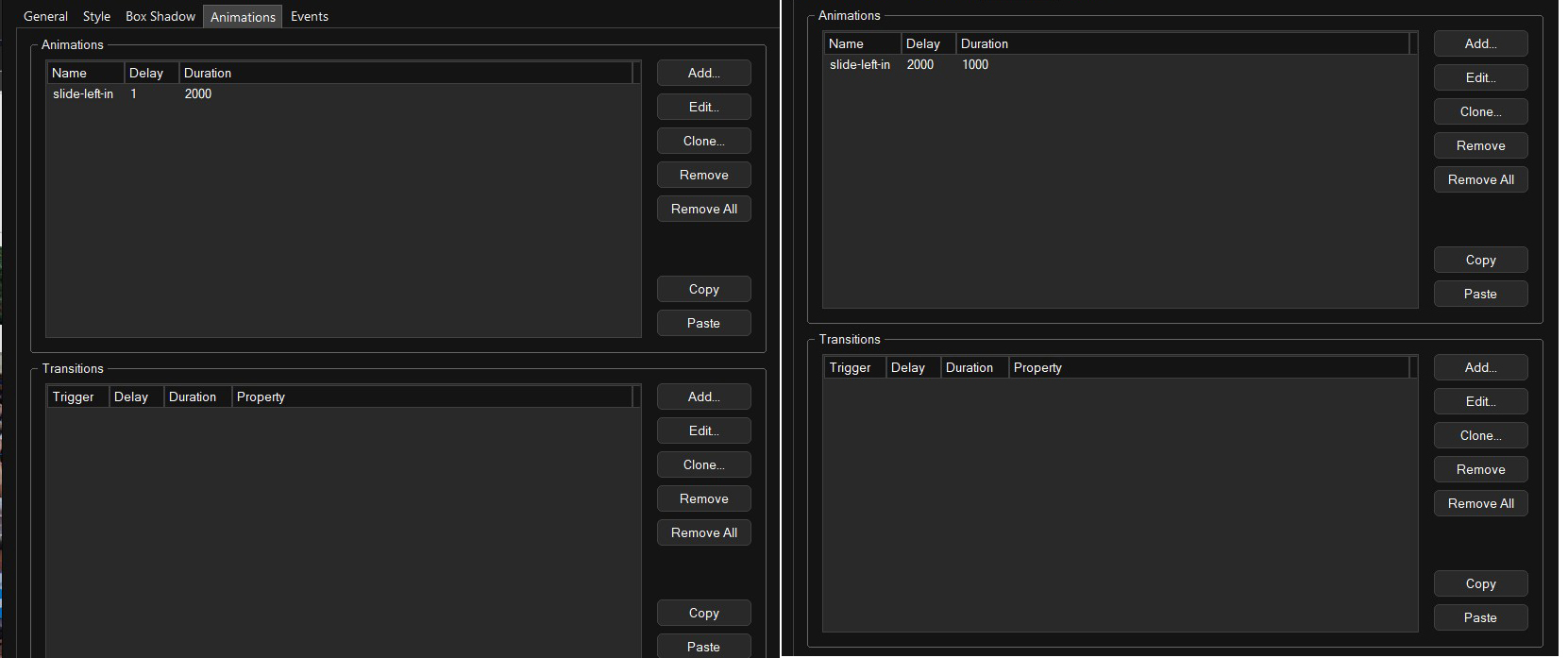Viewport: 1568px width, 658px height.
Task: Select the Box Shadow tab
Action: [x=160, y=16]
